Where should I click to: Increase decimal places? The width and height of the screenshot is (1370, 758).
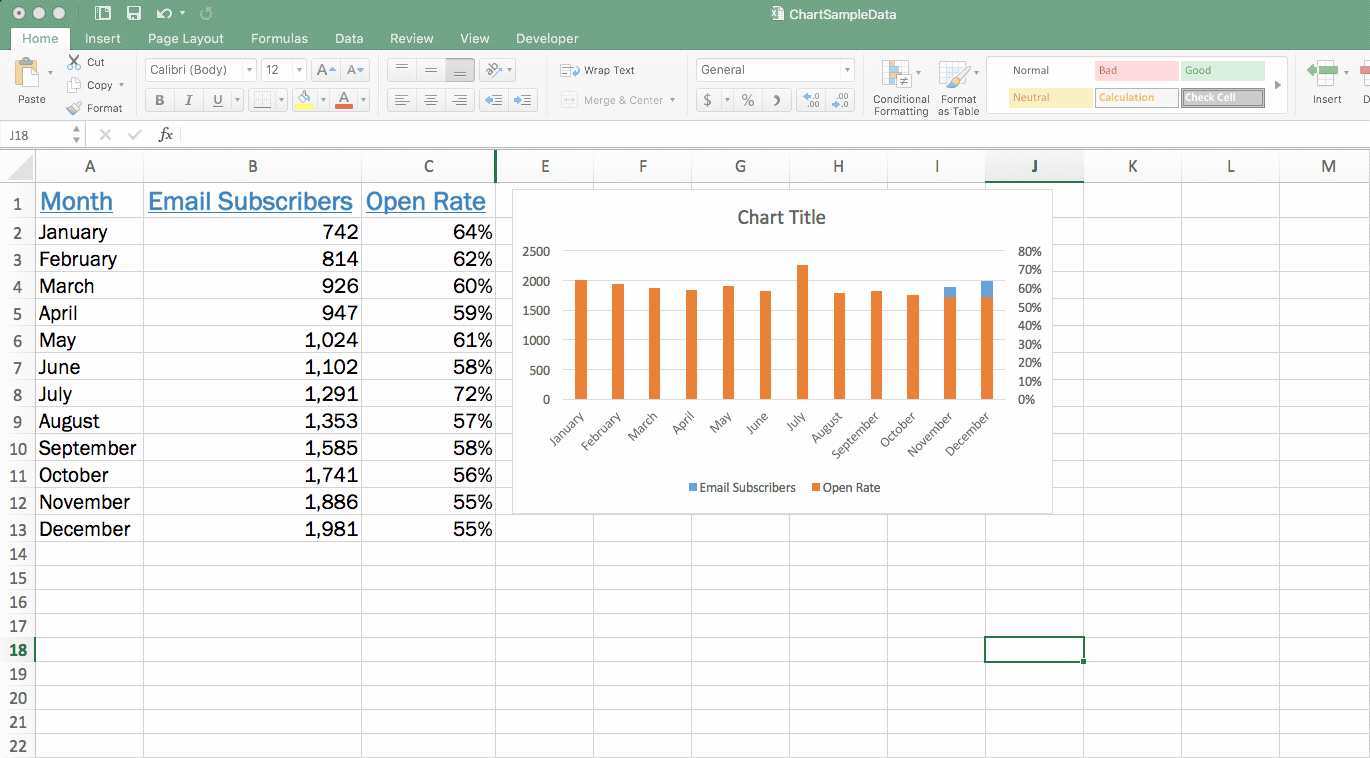tap(810, 99)
